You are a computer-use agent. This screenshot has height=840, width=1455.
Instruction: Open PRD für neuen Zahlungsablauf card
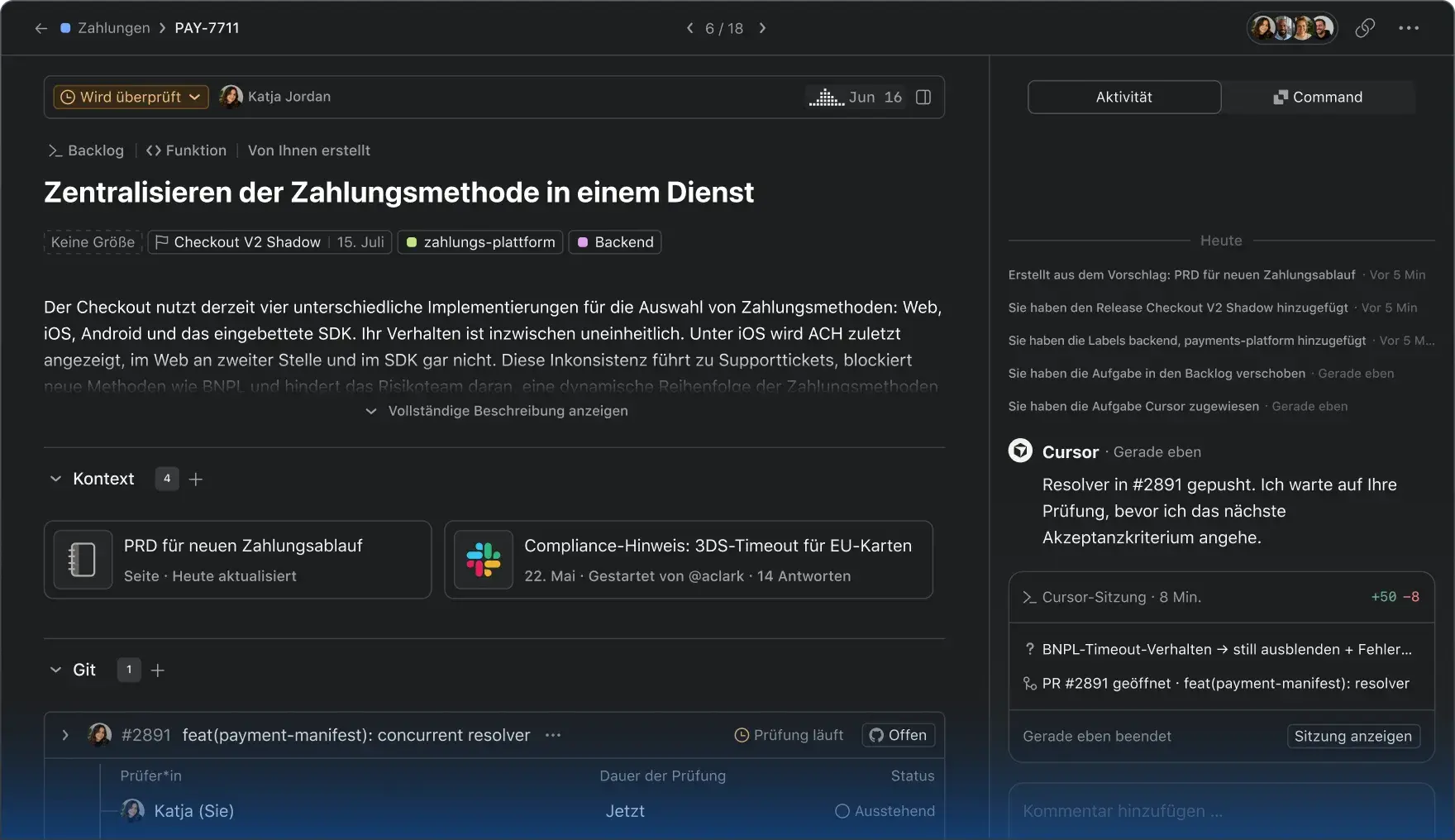(x=238, y=560)
